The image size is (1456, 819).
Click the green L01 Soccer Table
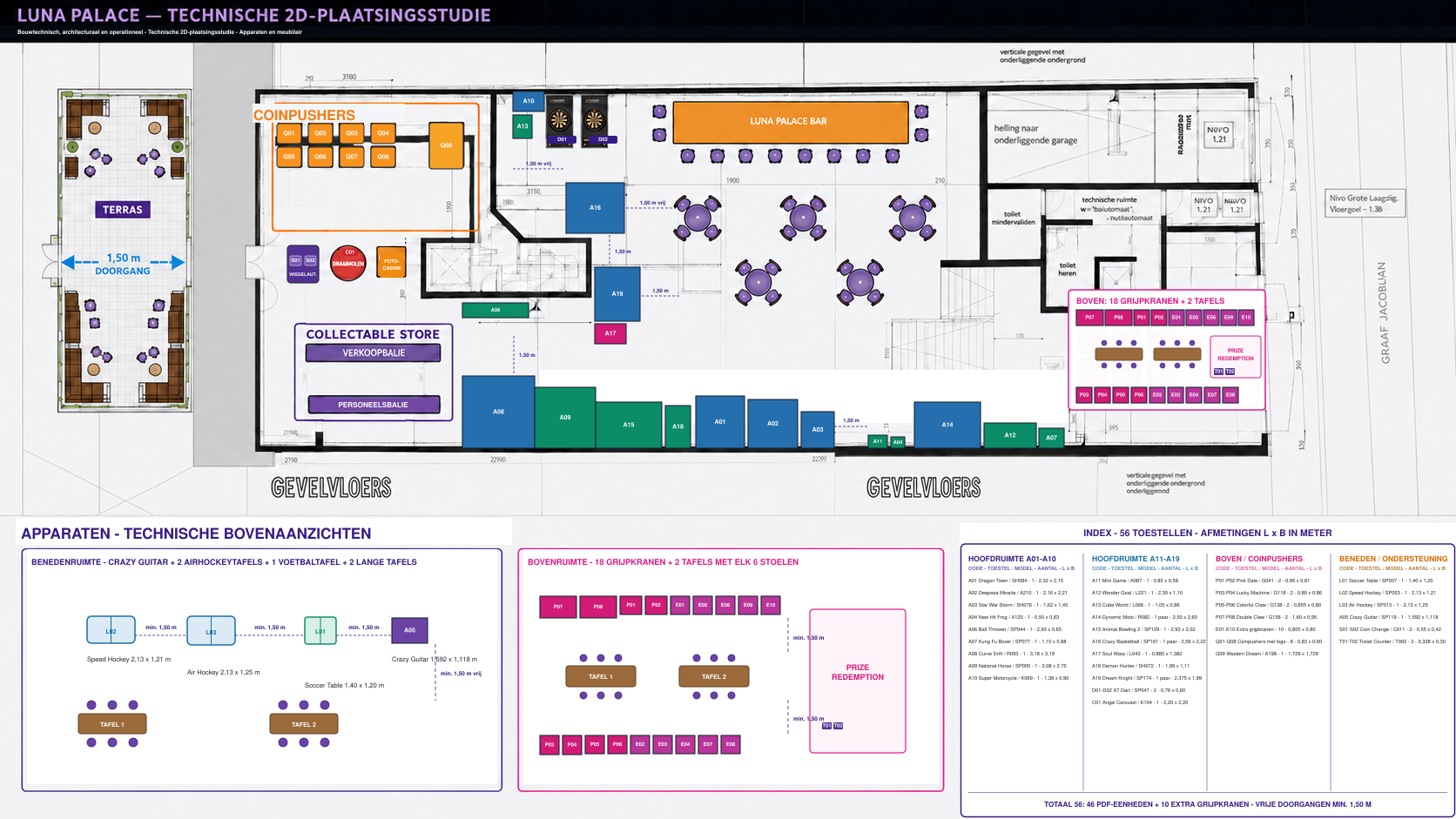point(320,630)
